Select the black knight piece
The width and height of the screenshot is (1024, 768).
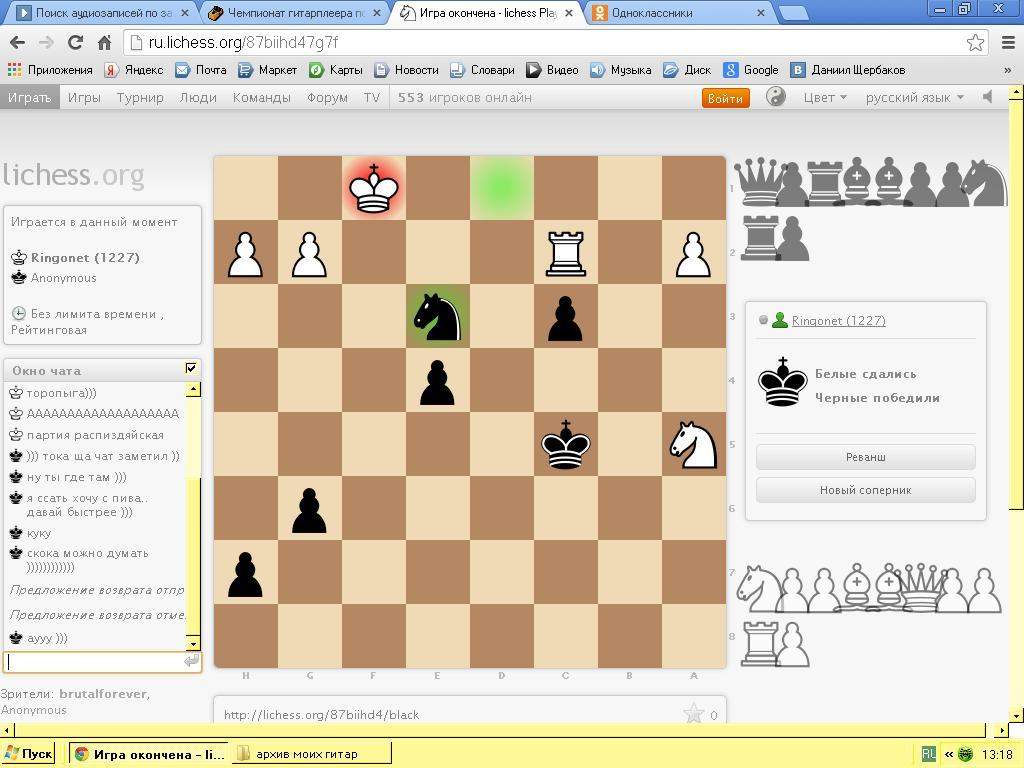coord(438,317)
